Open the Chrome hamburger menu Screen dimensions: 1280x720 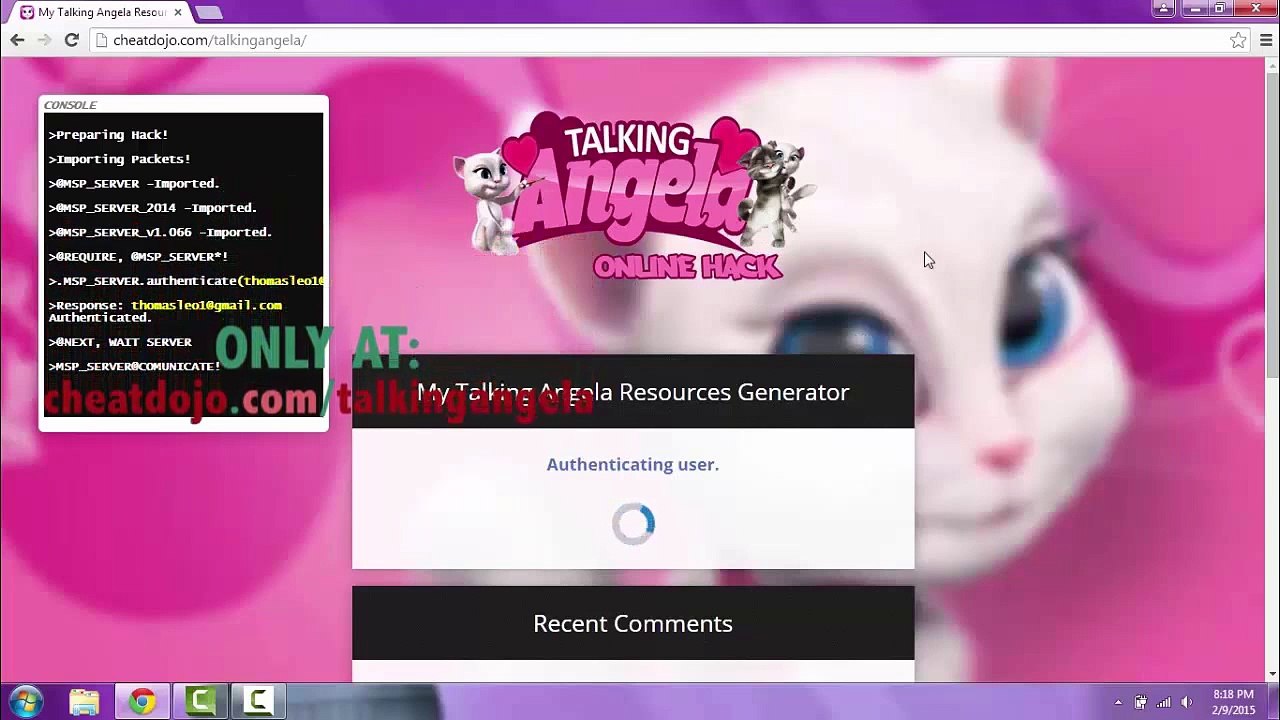(1265, 40)
